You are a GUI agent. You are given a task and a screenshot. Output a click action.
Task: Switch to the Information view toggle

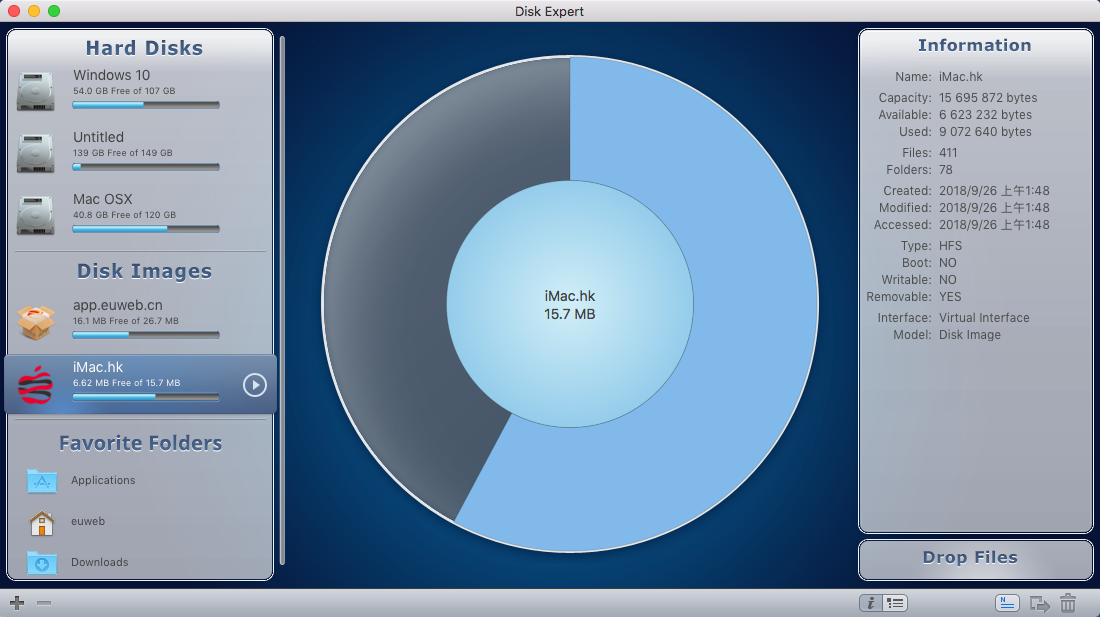point(871,603)
